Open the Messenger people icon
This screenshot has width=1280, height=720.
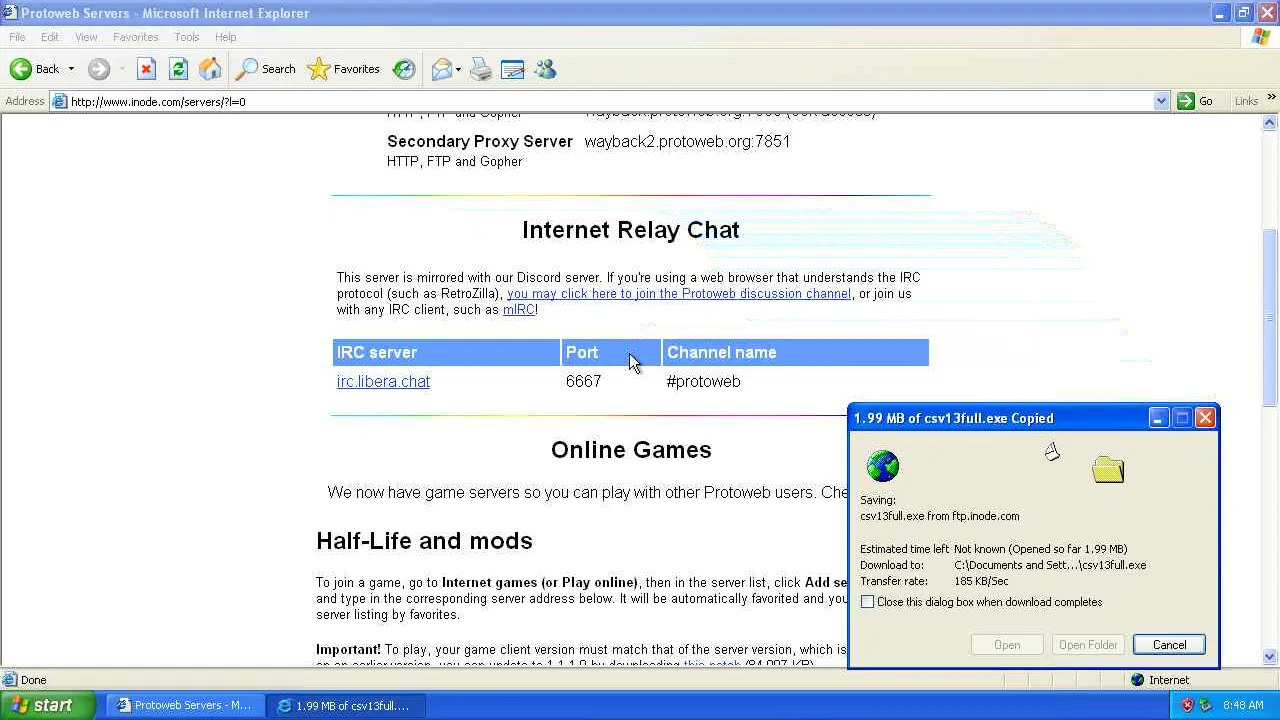coord(545,69)
